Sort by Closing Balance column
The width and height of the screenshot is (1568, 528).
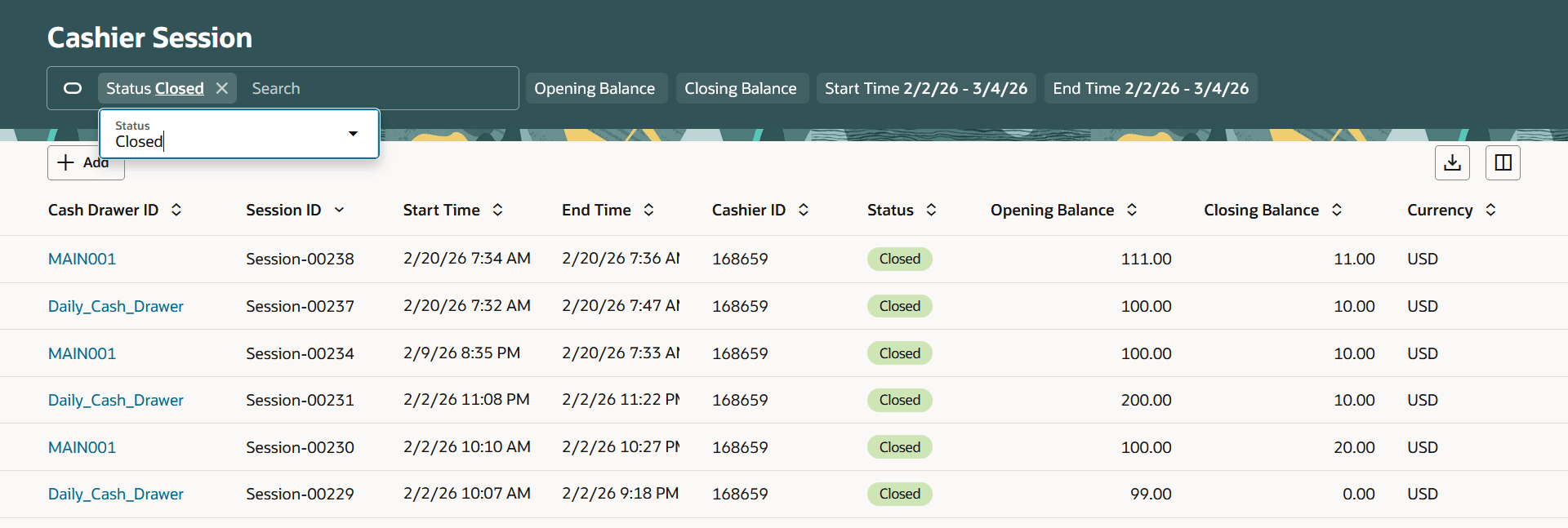click(x=1337, y=210)
